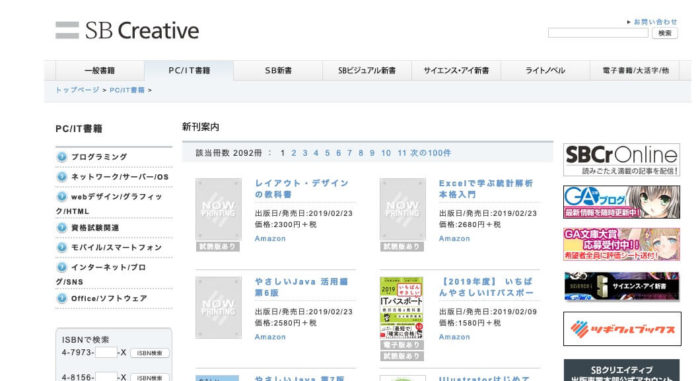Click the Excelで学ぶ統計解析 cover thumbnail

(402, 209)
